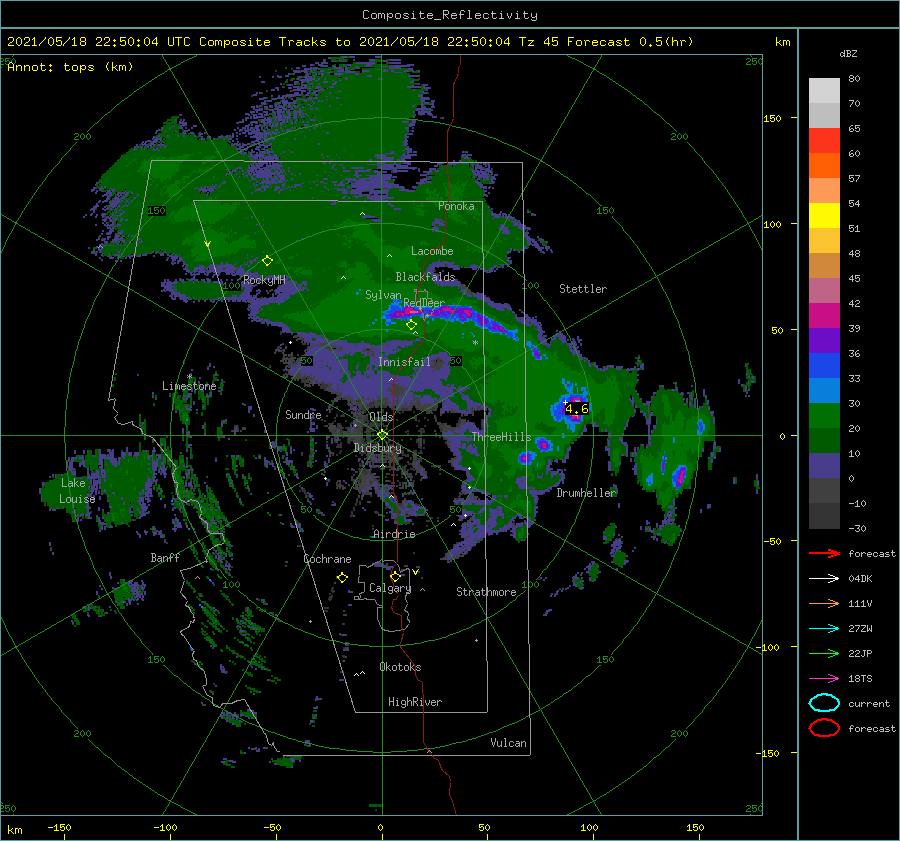
Task: Click the yellow diamond below Cochrane label
Action: click(x=342, y=578)
